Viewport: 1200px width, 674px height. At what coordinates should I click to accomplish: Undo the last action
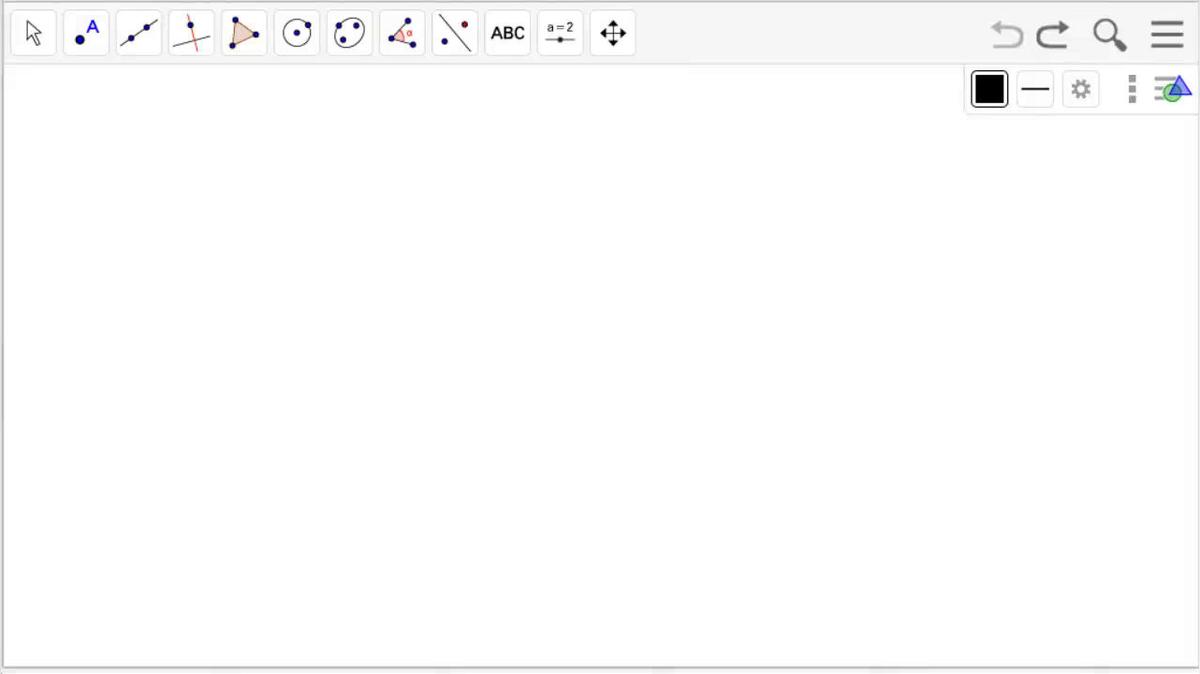click(x=1007, y=36)
